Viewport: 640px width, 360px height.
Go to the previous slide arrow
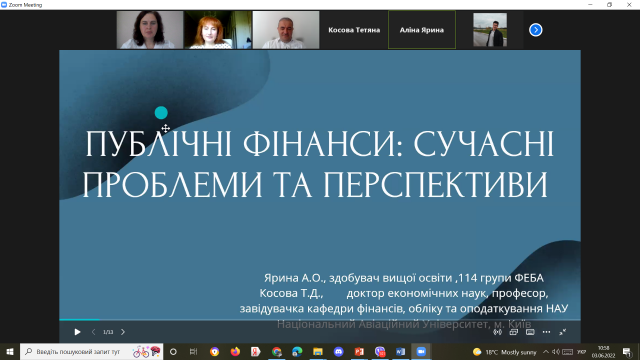pos(93,332)
